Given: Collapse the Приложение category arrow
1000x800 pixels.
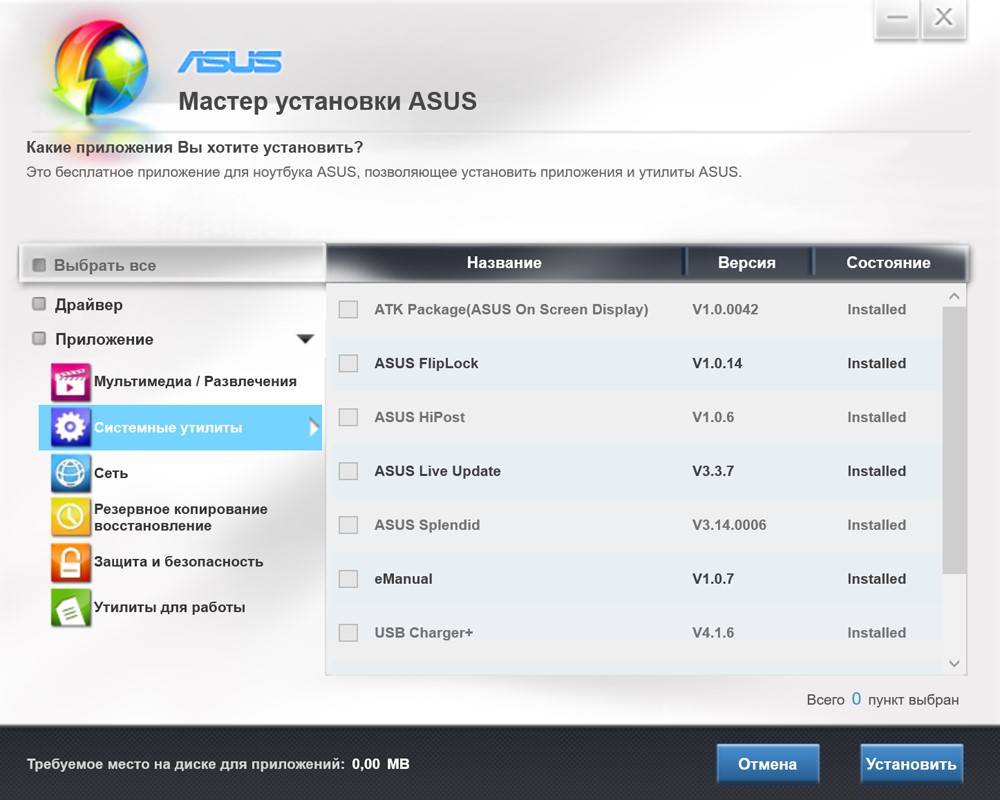Looking at the screenshot, I should click(305, 339).
